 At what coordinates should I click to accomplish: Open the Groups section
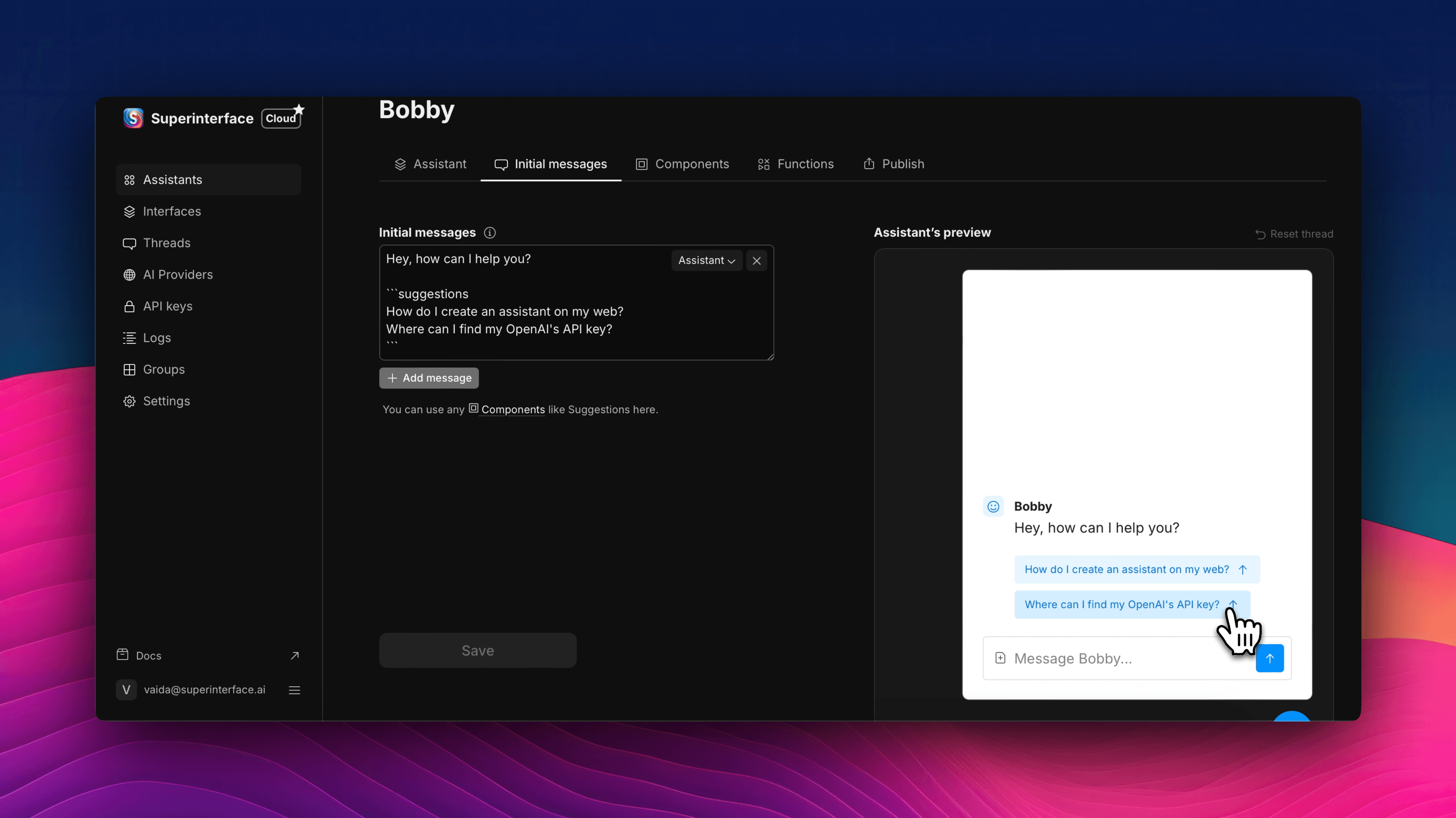point(163,369)
